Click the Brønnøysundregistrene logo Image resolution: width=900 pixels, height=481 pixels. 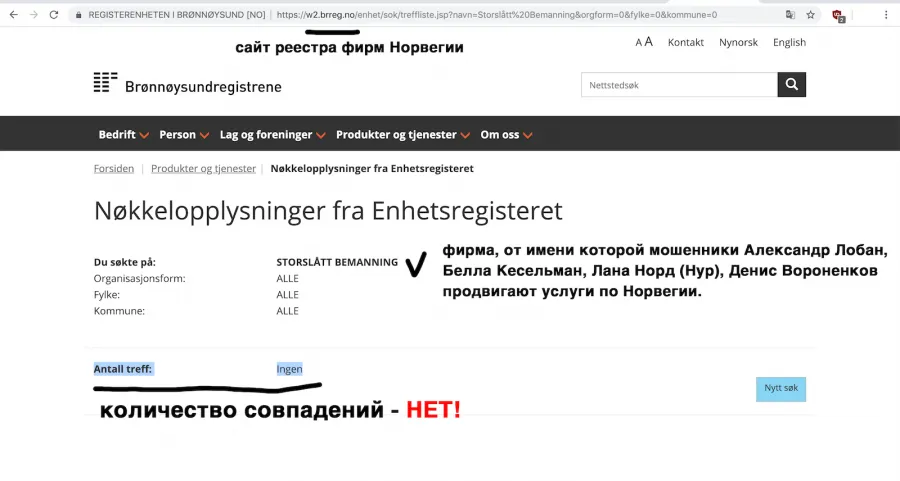click(188, 84)
